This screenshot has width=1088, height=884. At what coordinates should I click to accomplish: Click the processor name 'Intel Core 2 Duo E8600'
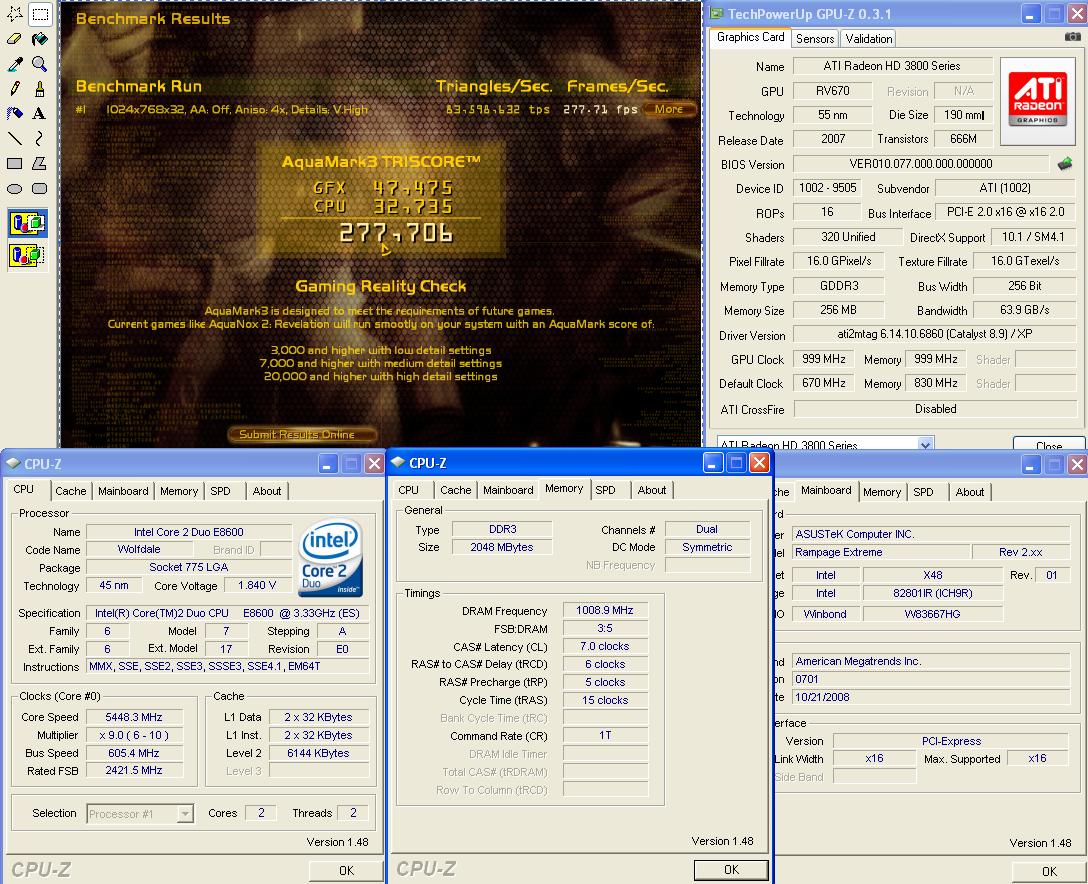point(188,532)
